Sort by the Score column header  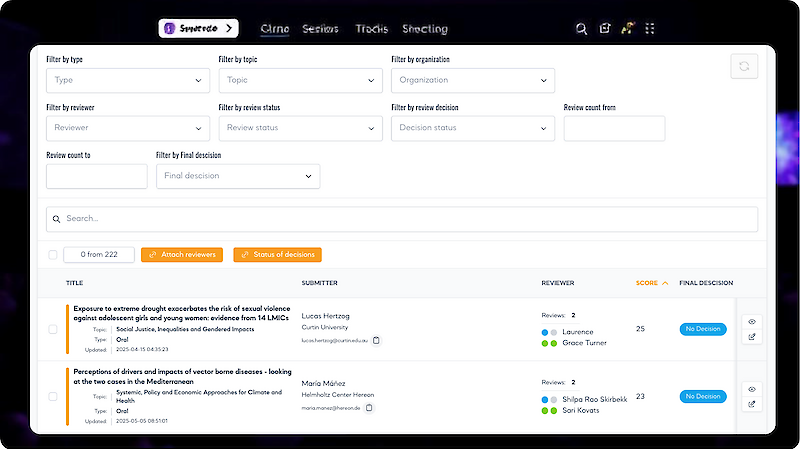coord(652,283)
